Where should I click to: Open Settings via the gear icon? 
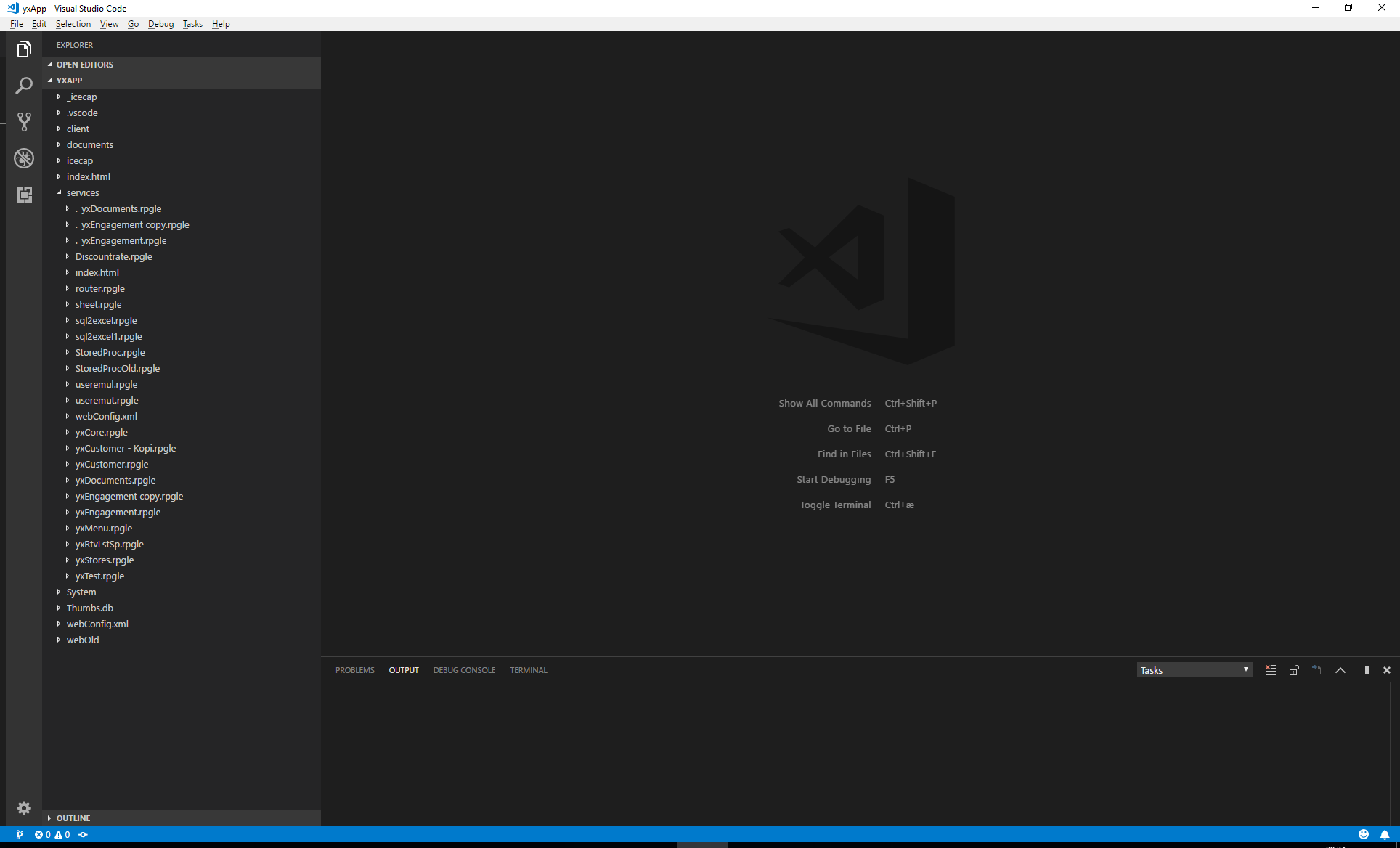click(24, 808)
